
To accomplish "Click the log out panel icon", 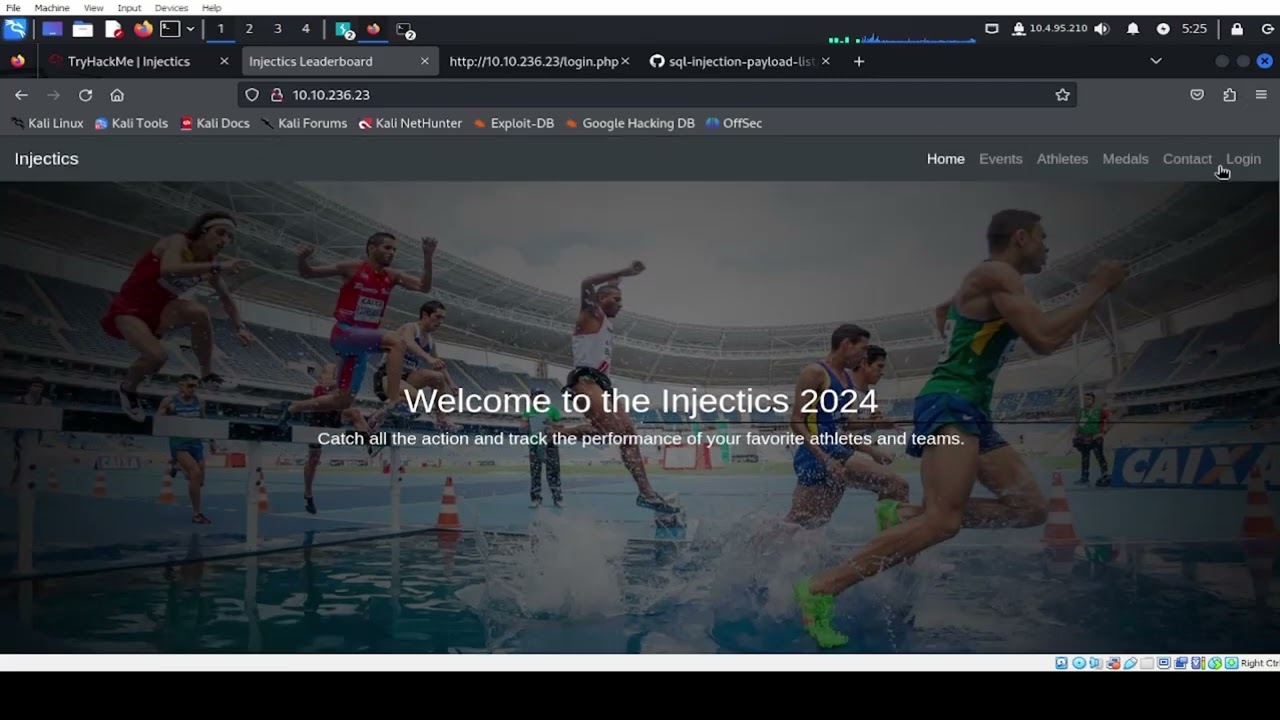I will 1268,29.
